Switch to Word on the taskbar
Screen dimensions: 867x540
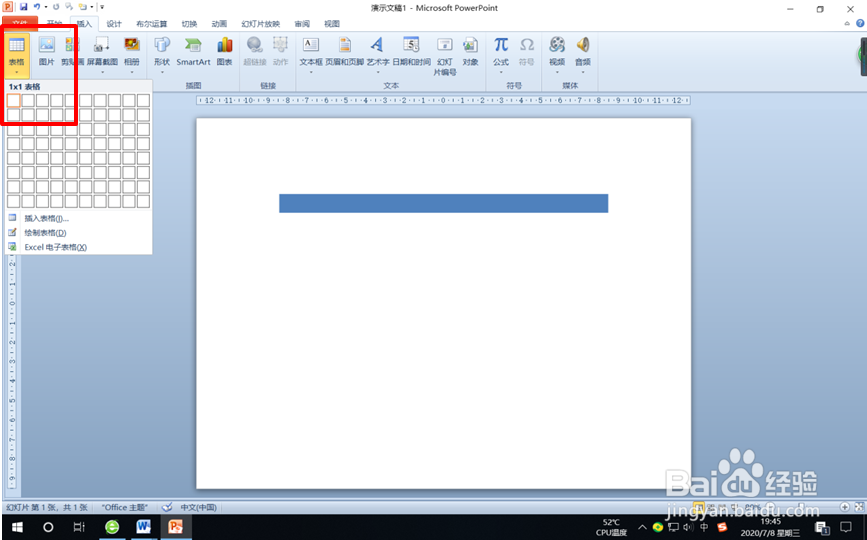[x=144, y=527]
